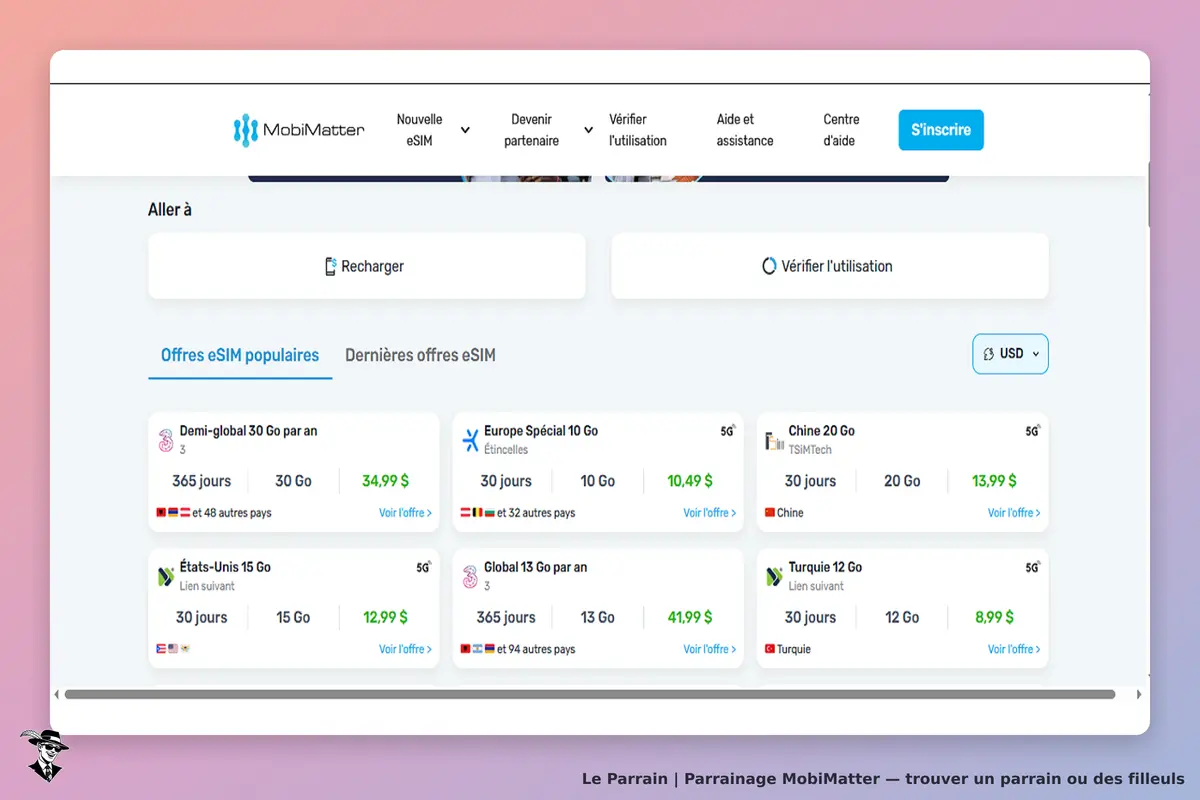Click the Three logo on Global 13 Go card
1200x800 pixels.
(x=470, y=577)
